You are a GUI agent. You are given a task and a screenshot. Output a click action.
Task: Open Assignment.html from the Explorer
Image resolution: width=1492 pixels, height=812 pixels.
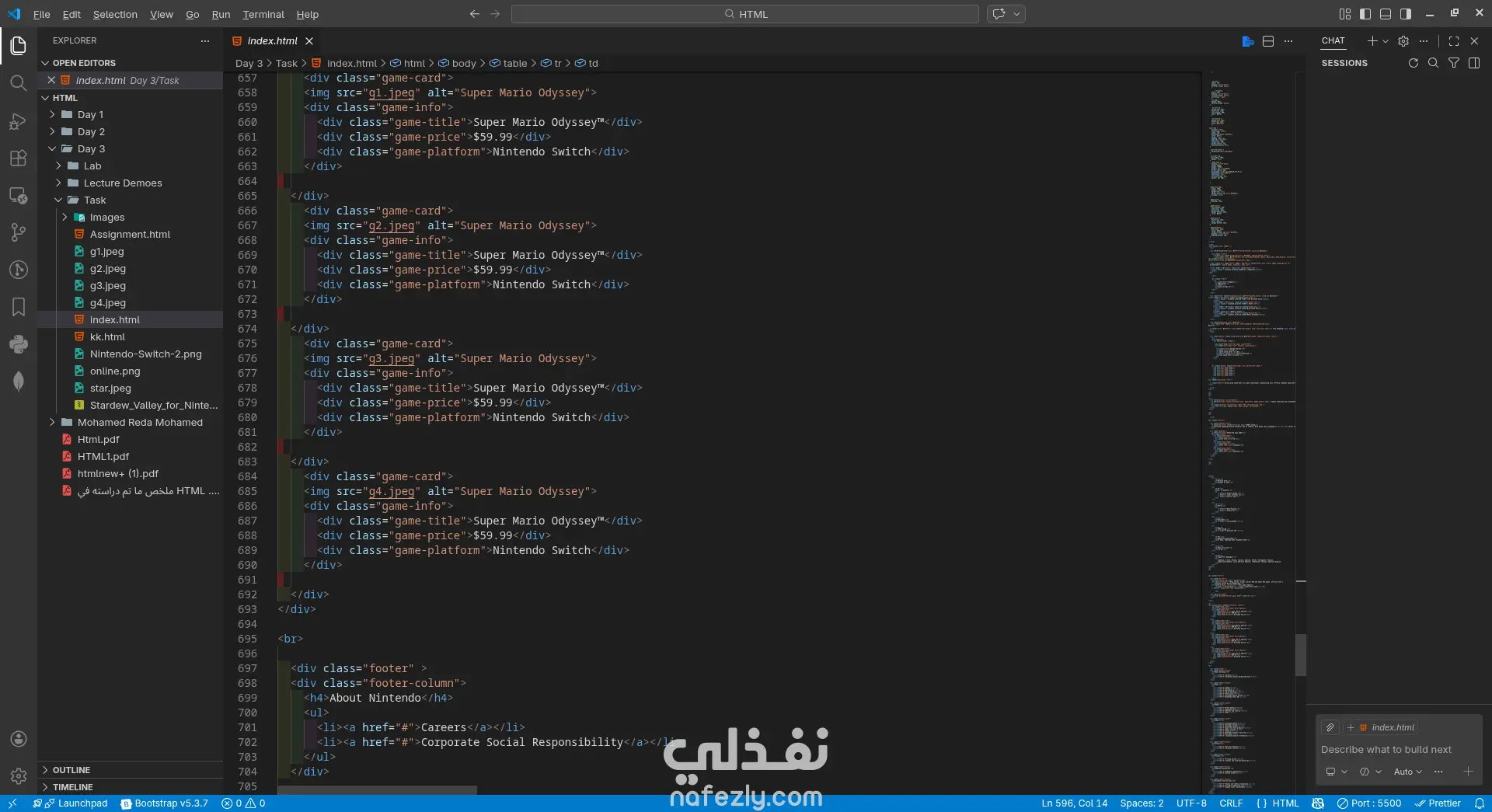pos(130,234)
